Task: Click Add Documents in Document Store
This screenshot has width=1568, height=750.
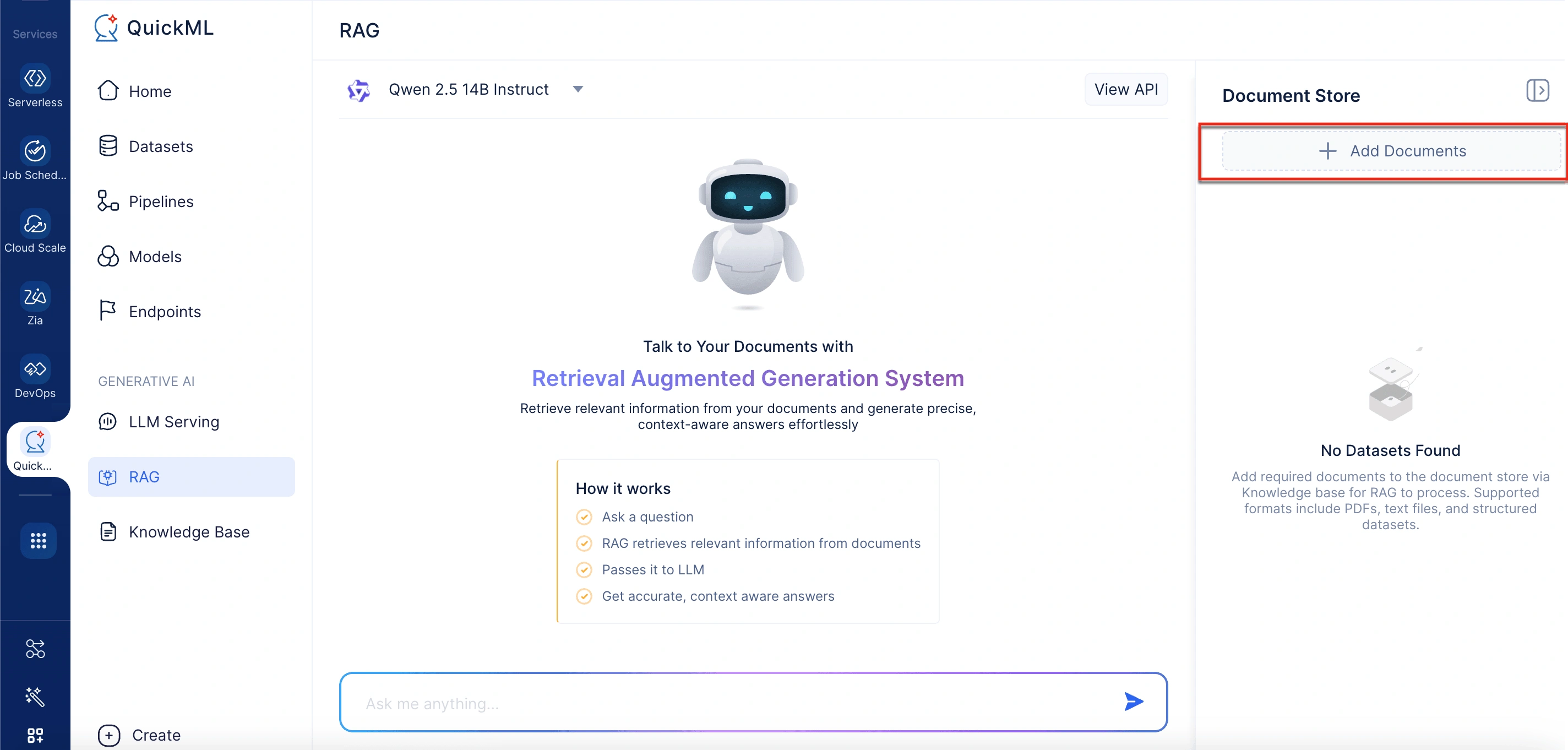Action: 1391,151
